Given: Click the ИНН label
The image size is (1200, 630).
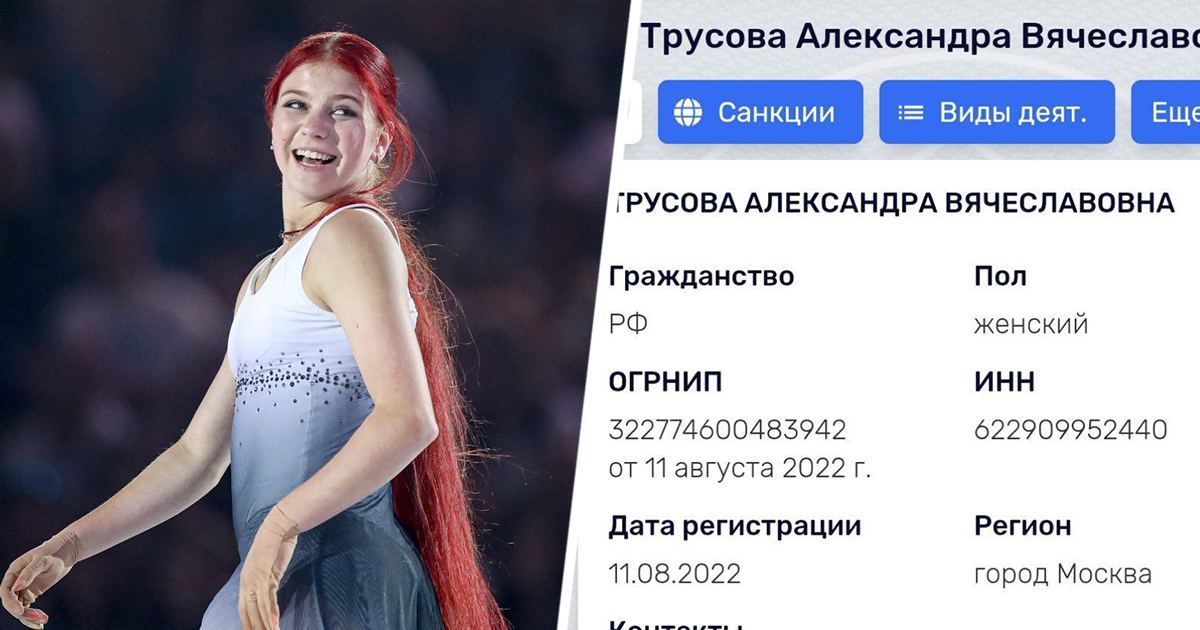Looking at the screenshot, I should 1004,382.
